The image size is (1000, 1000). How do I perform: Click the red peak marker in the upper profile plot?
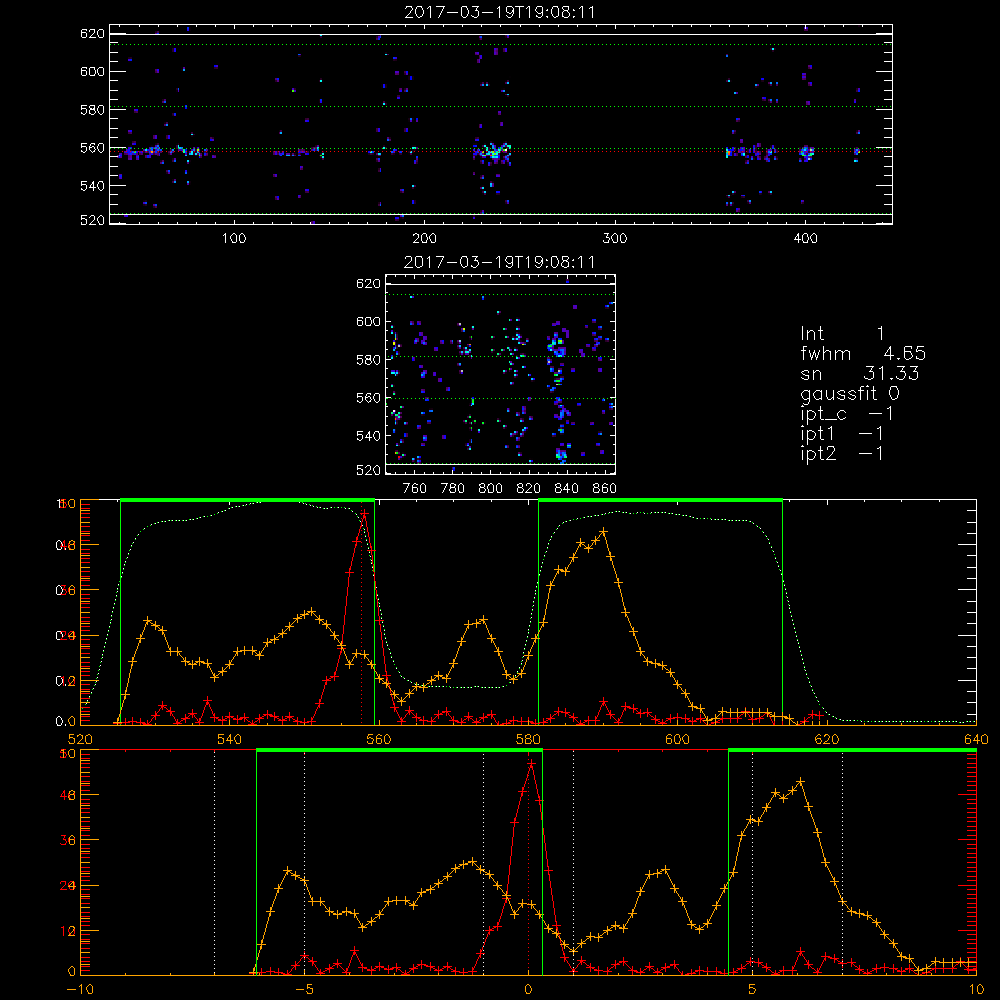pyautogui.click(x=364, y=513)
